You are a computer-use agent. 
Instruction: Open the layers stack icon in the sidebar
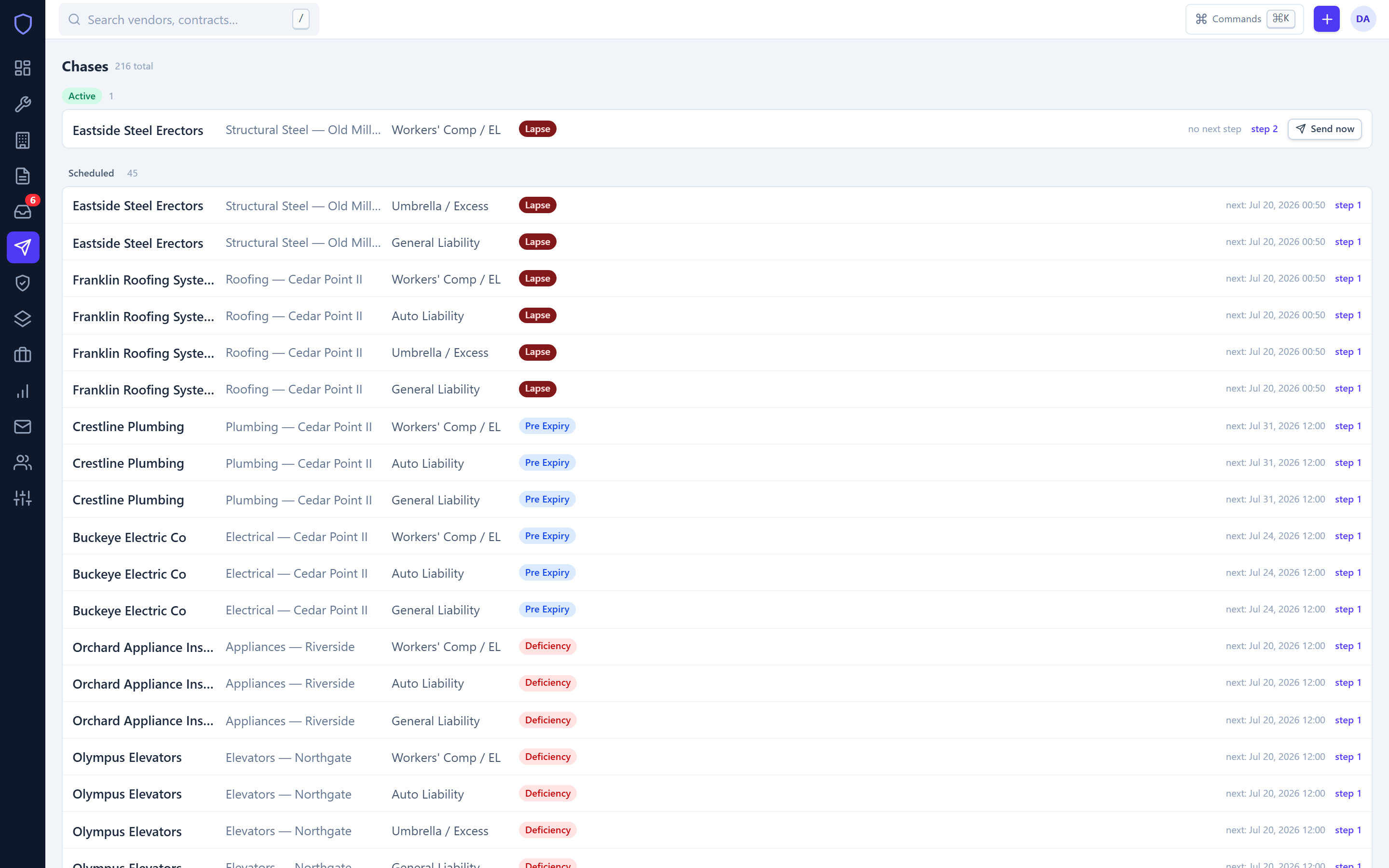tap(23, 319)
